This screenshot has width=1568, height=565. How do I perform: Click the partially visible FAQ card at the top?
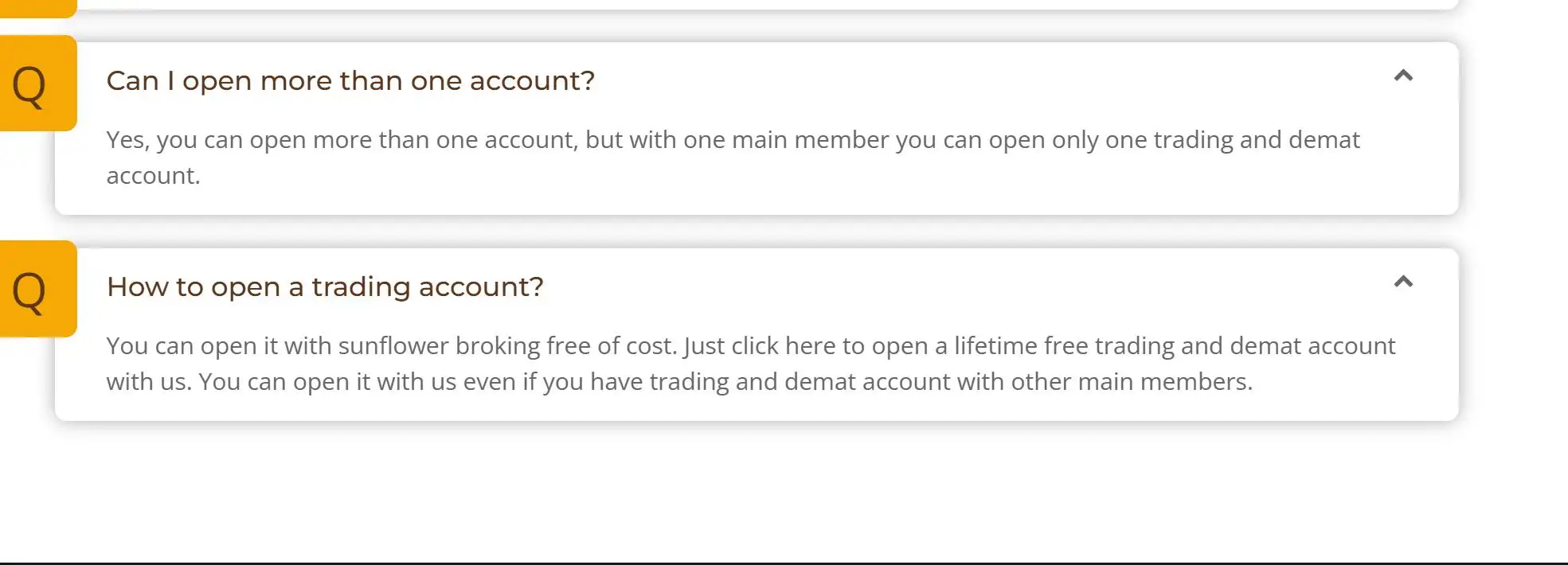pyautogui.click(x=764, y=4)
